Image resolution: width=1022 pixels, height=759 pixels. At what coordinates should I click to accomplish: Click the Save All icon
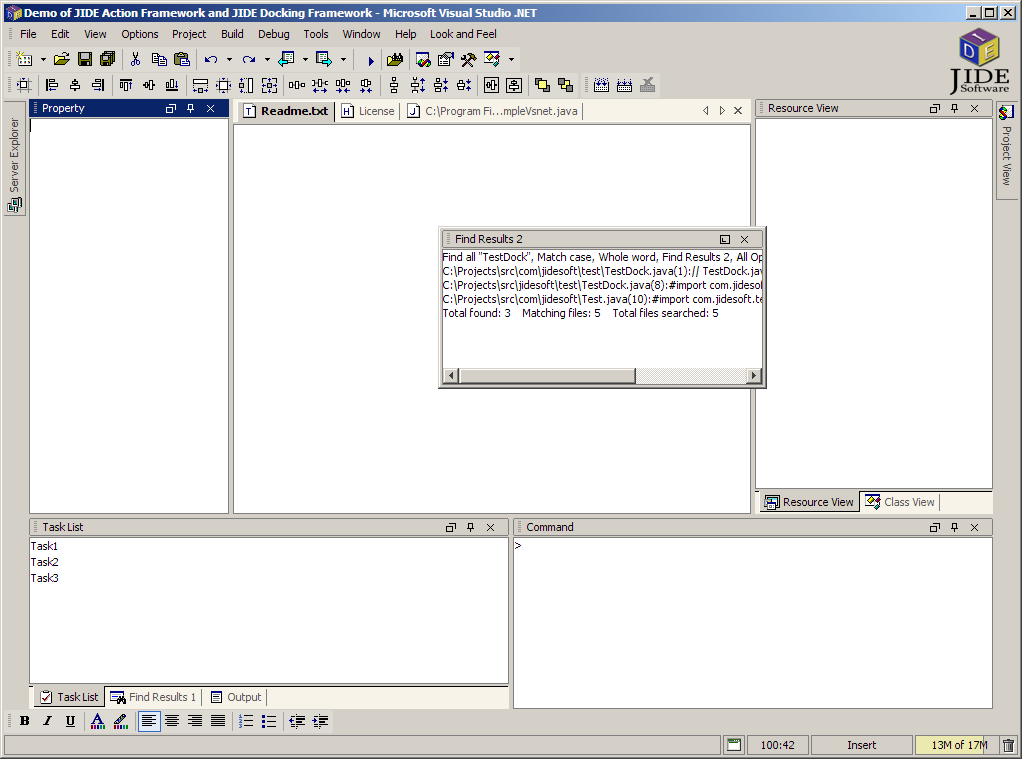click(108, 59)
